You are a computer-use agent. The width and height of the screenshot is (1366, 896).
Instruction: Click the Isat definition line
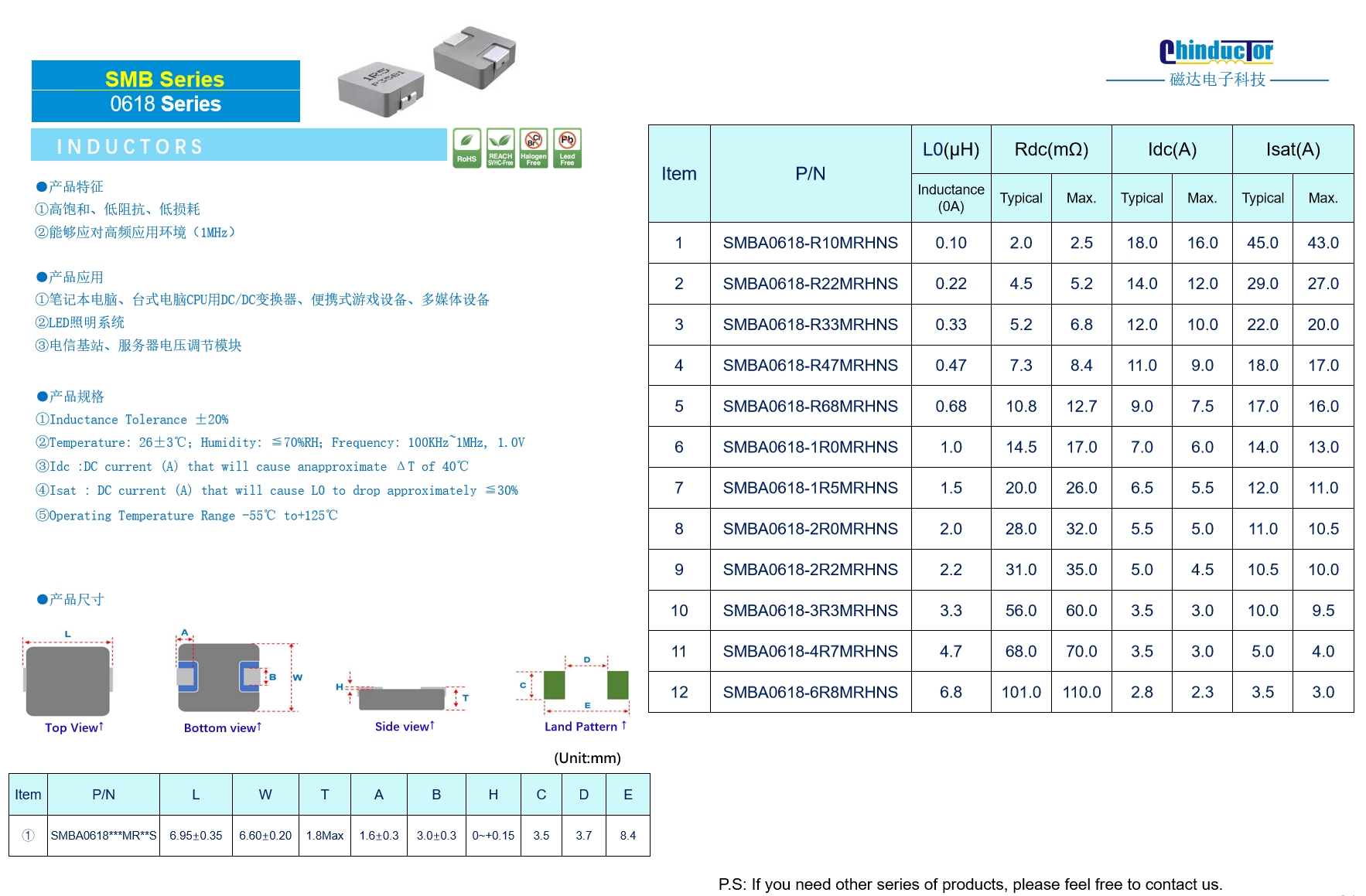pyautogui.click(x=276, y=491)
